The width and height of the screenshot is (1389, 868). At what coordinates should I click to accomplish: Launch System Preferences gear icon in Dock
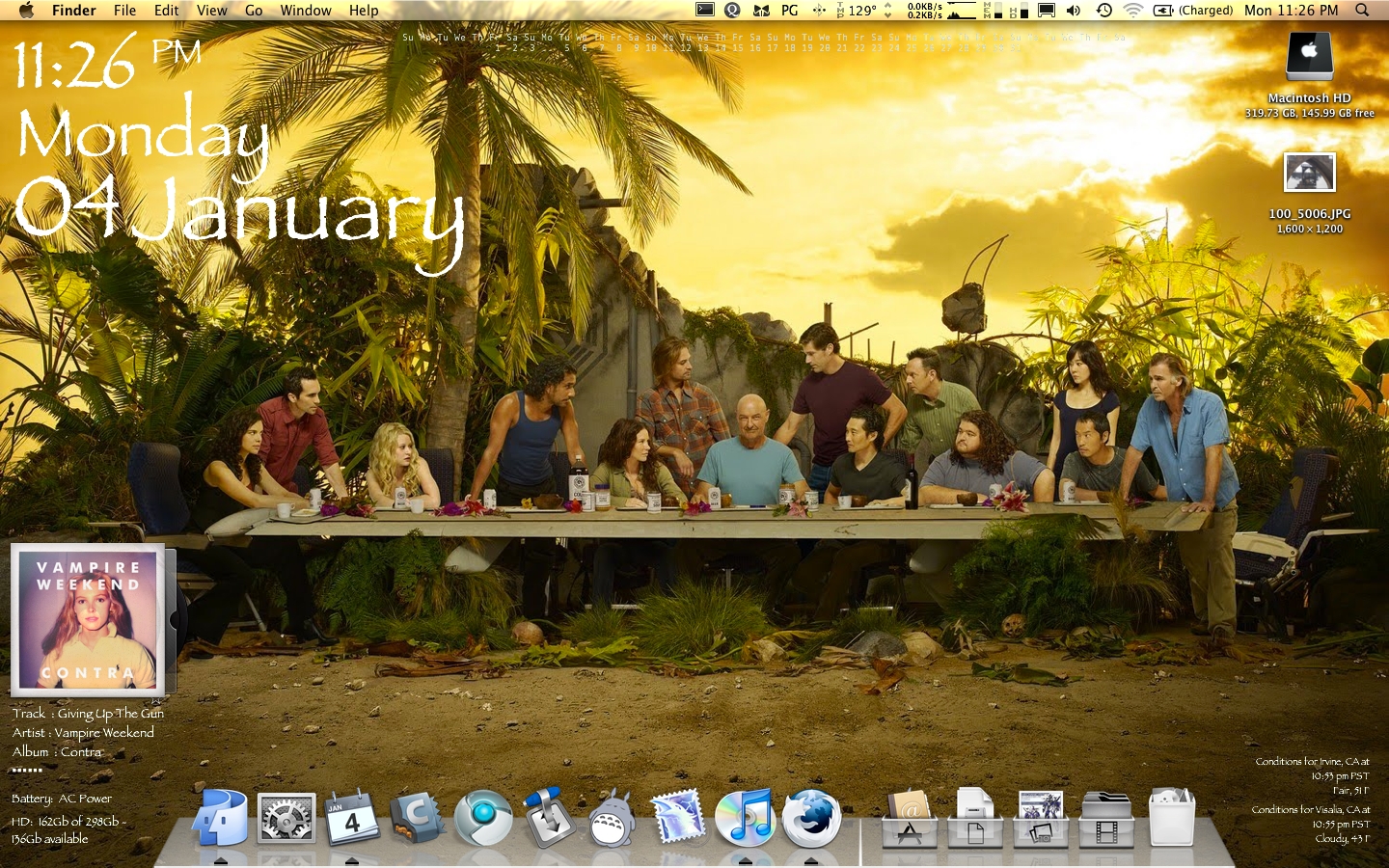coord(286,820)
